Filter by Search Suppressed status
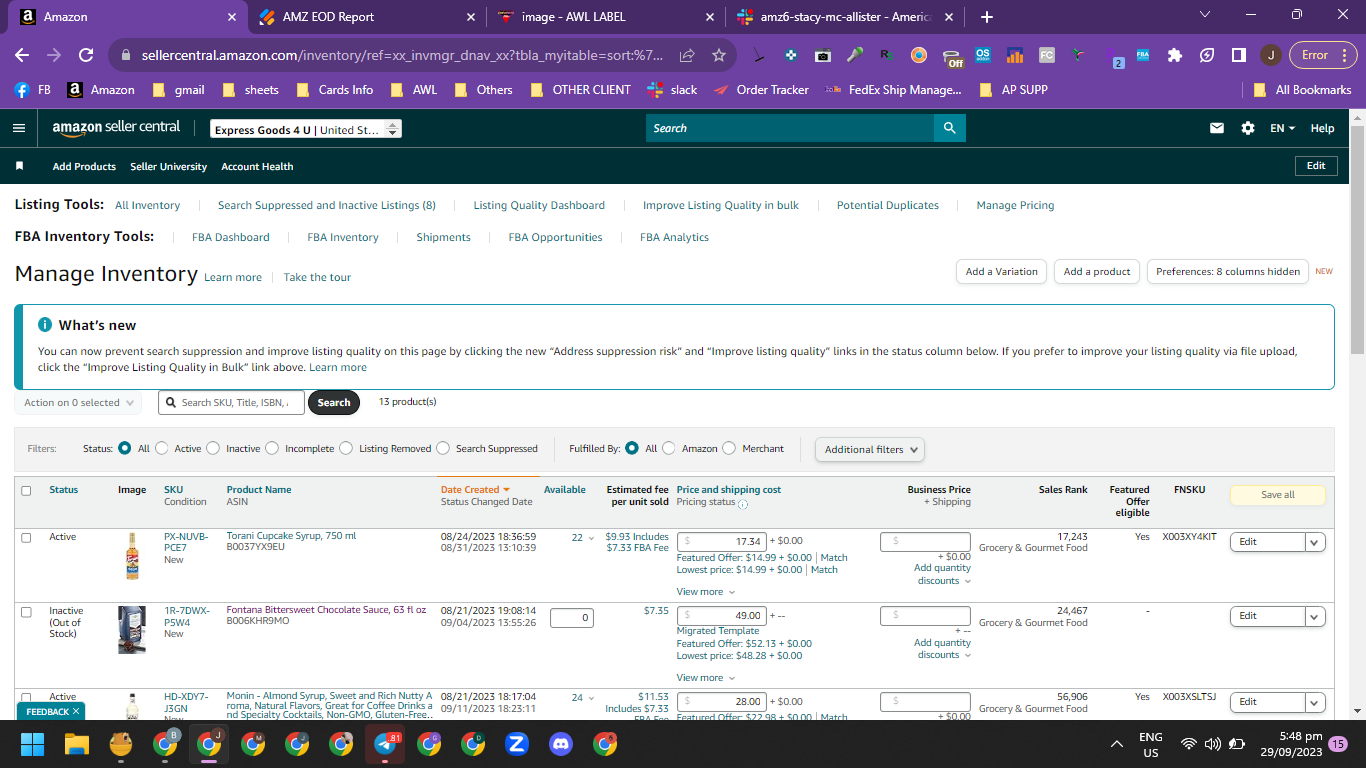Viewport: 1366px width, 768px height. (x=443, y=448)
